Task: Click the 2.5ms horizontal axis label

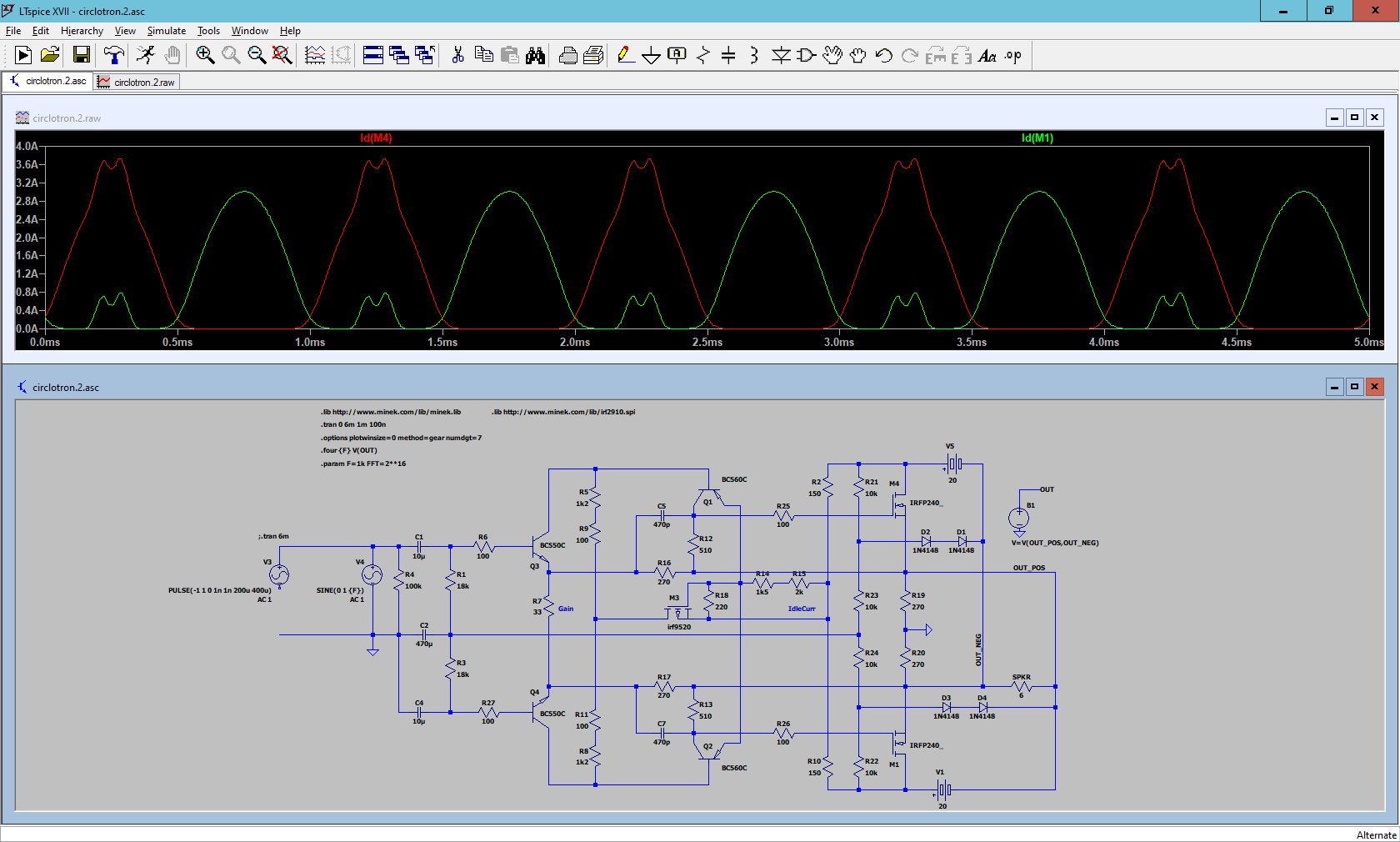Action: tap(707, 342)
